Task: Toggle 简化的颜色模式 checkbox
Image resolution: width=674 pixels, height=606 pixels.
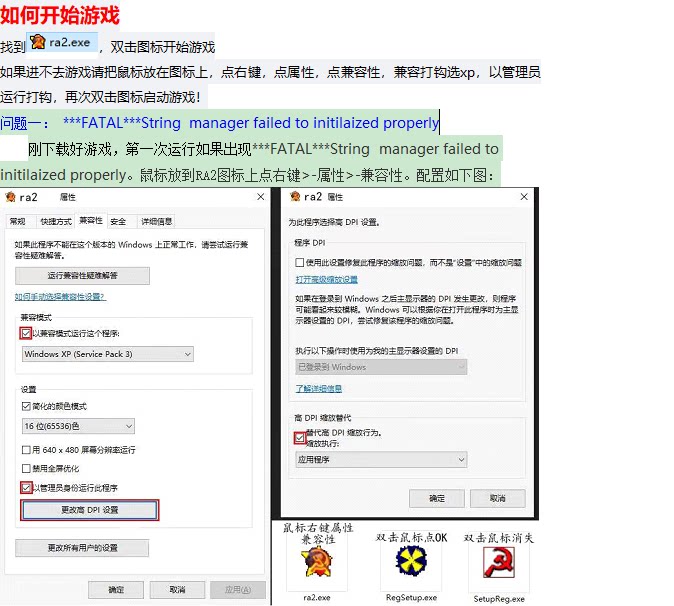Action: point(26,406)
